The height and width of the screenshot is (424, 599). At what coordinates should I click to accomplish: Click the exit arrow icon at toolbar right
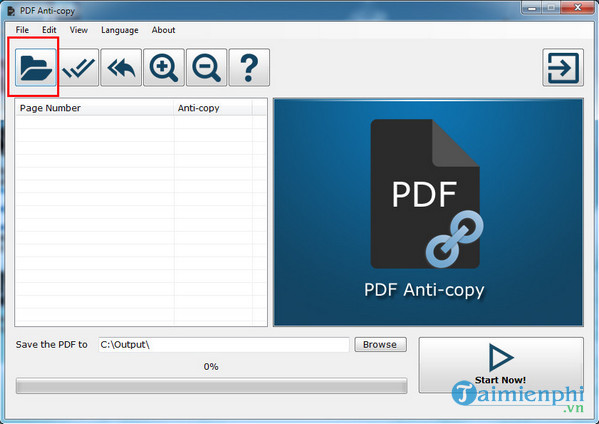pos(563,68)
